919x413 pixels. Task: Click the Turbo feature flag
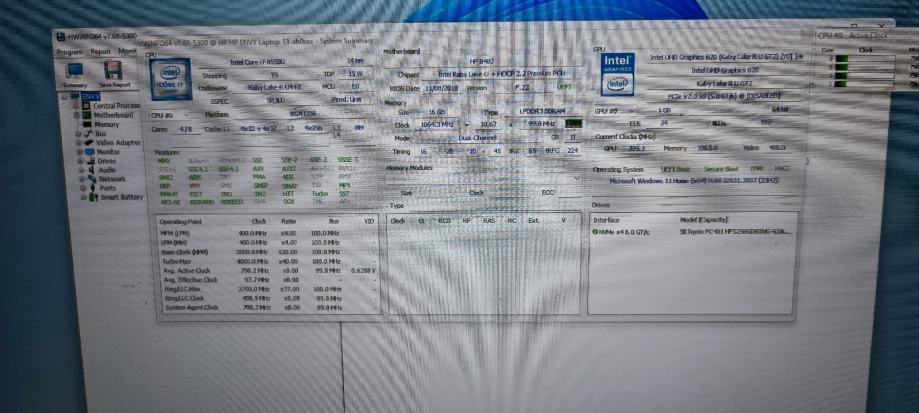319,193
